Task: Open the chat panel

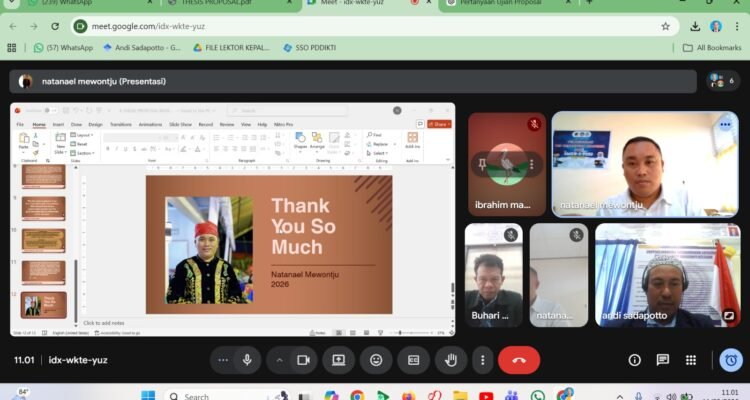Action: click(x=662, y=360)
